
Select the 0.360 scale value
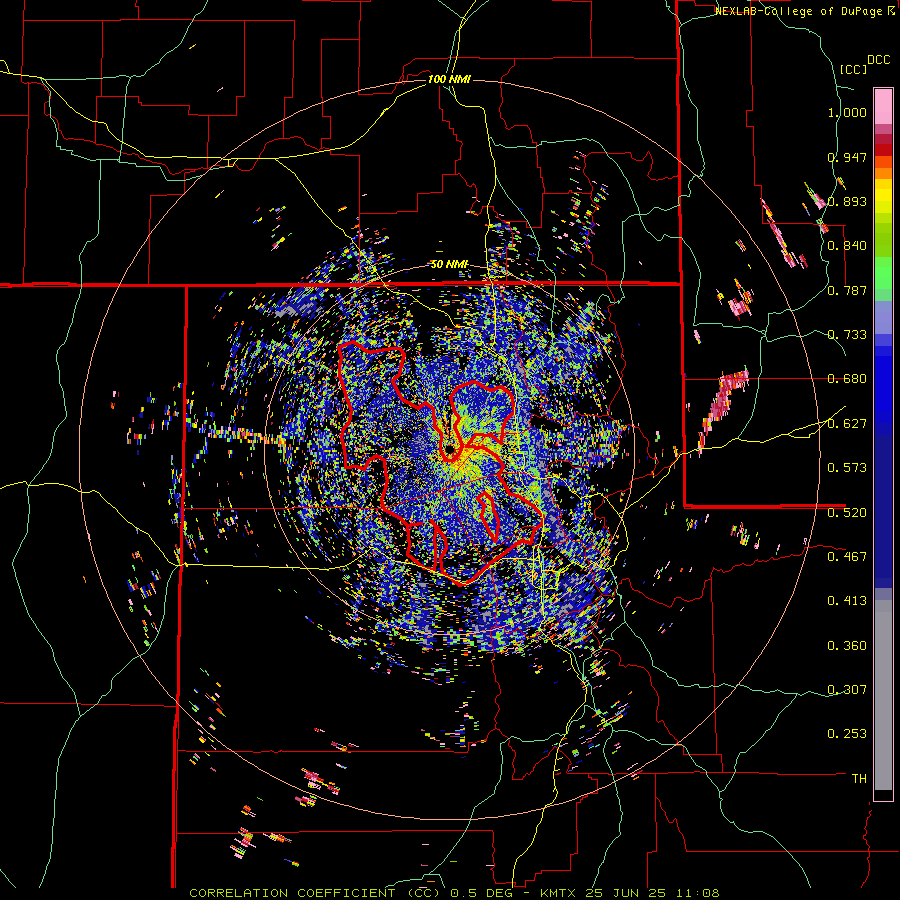(847, 646)
